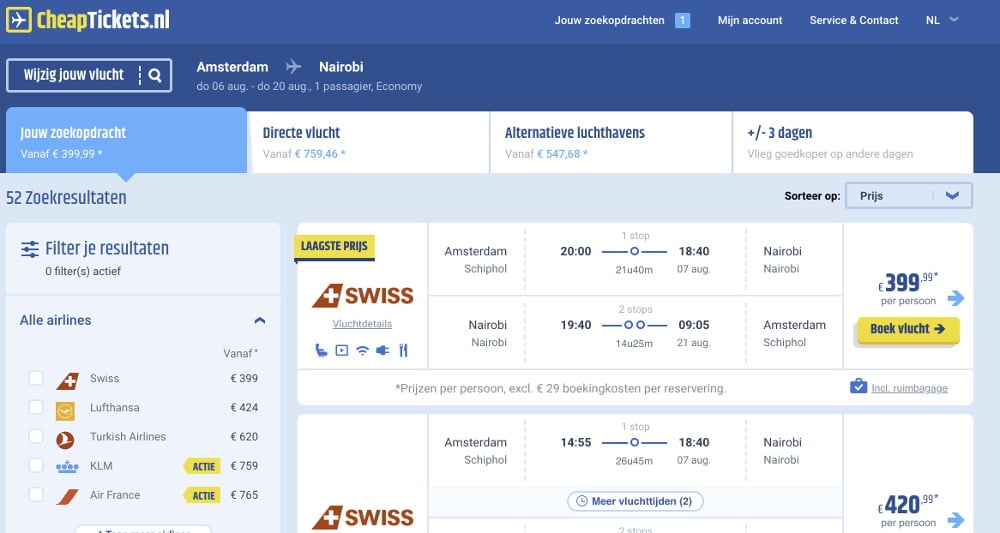Screen dimensions: 1000x533
Task: Open Service & Contact in the header
Action: [x=854, y=20]
